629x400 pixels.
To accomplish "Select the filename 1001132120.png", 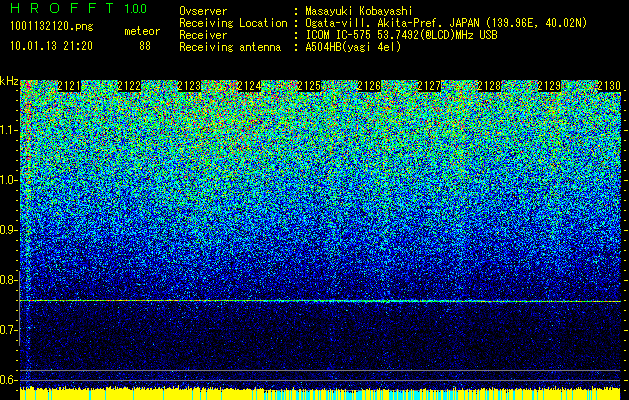I will pyautogui.click(x=52, y=27).
